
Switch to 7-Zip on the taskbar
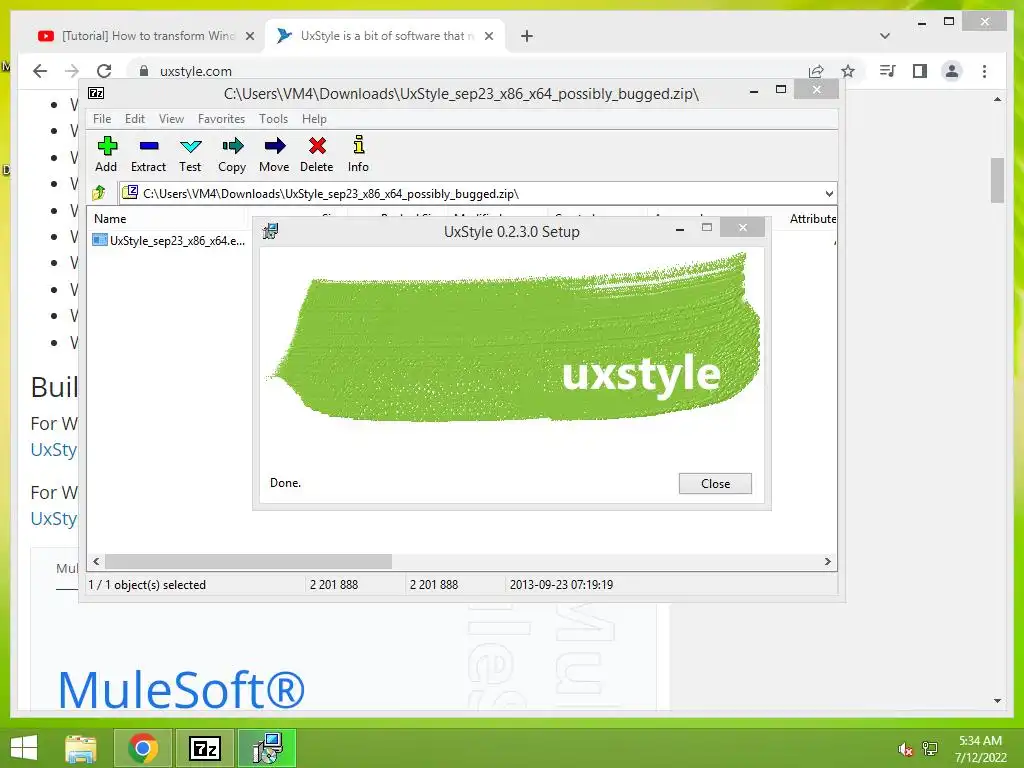point(204,748)
